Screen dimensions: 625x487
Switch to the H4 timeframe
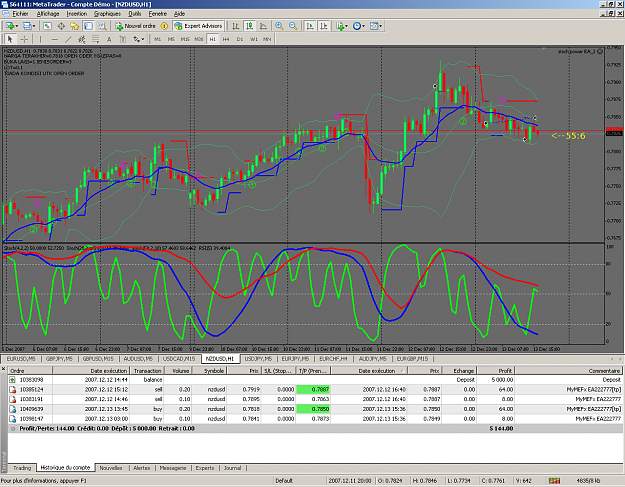pyautogui.click(x=226, y=39)
